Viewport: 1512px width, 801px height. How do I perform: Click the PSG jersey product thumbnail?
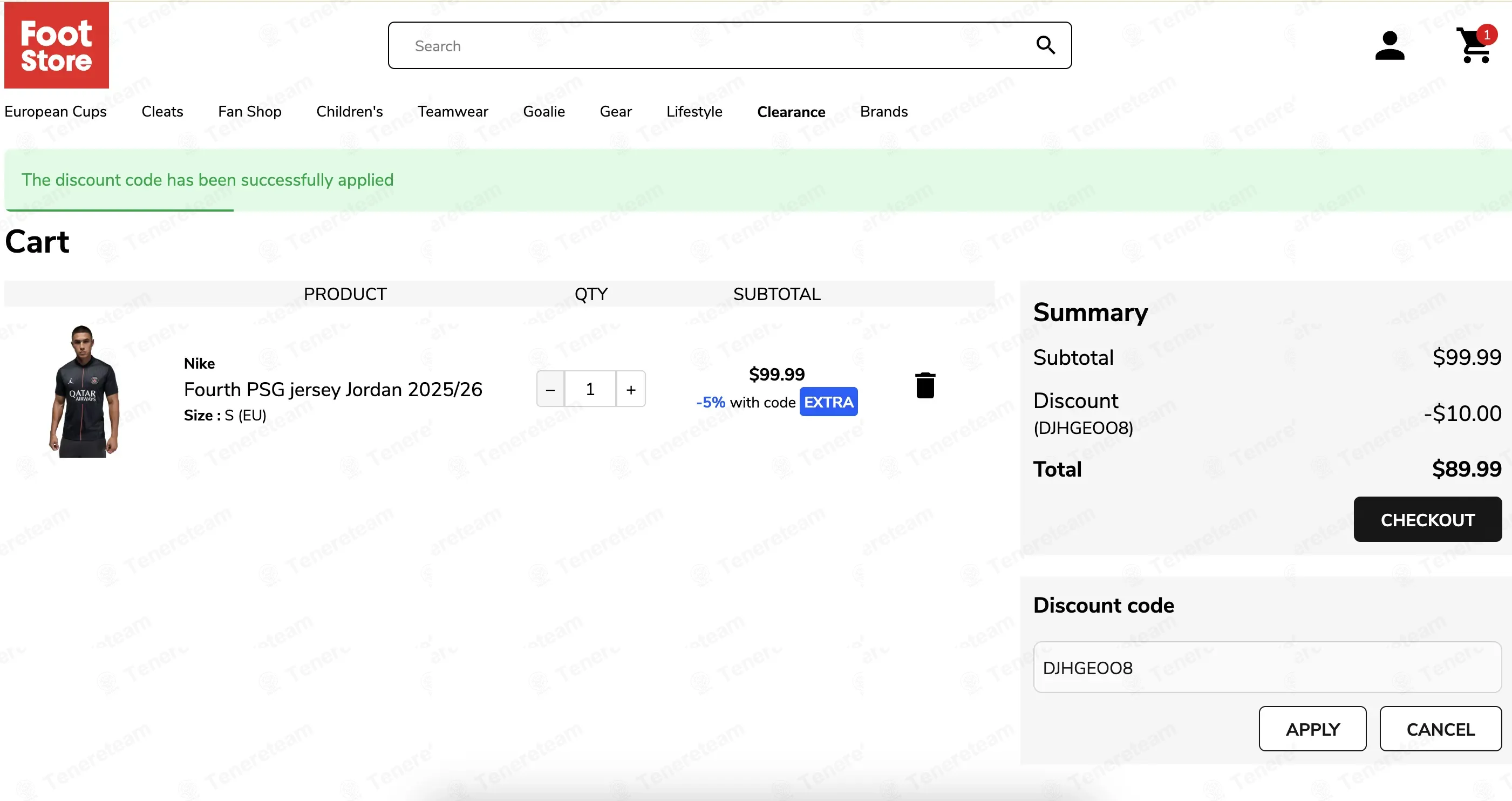[x=84, y=391]
